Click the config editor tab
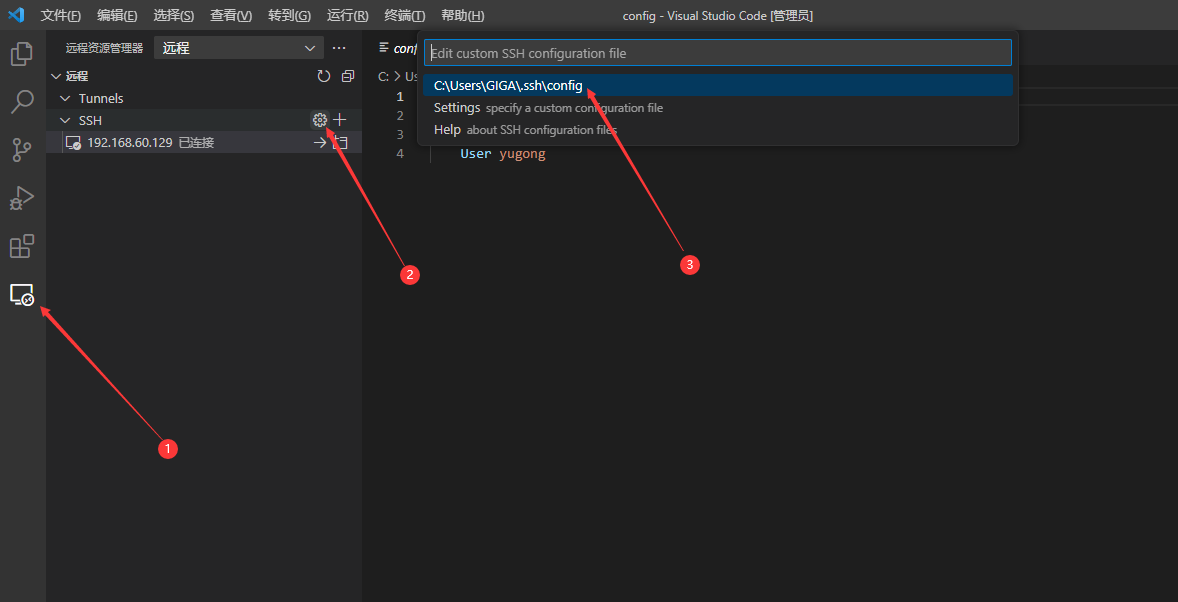 (398, 48)
